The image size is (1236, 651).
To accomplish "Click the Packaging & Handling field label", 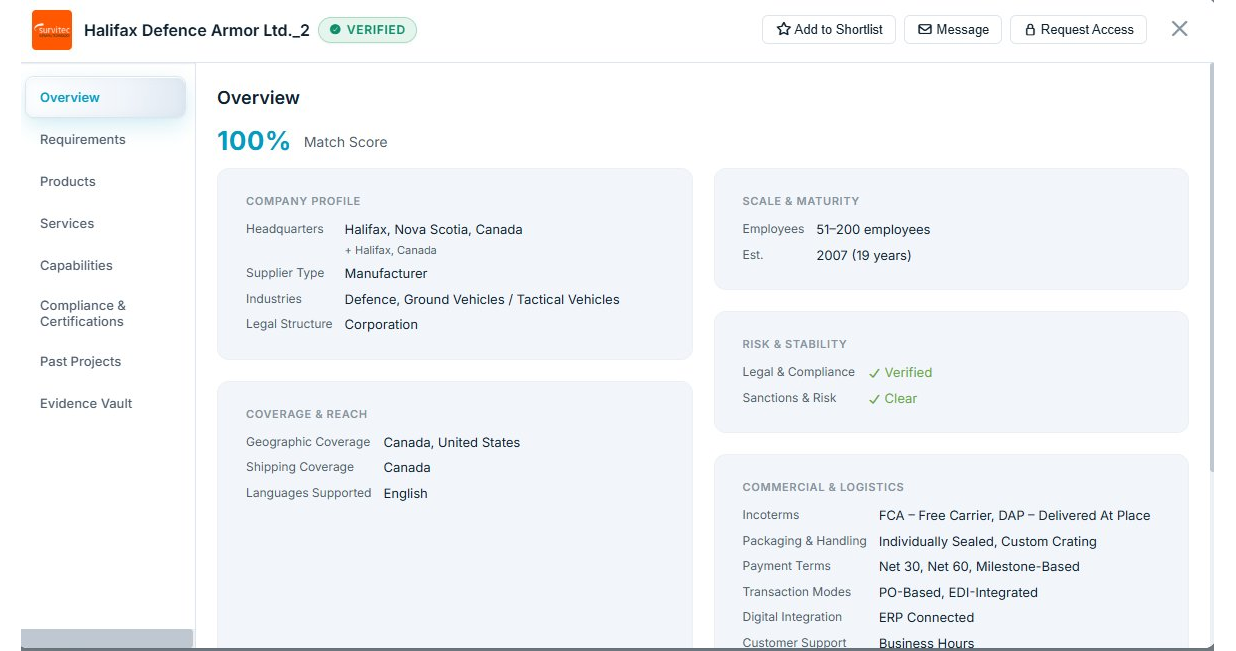I will click(804, 541).
